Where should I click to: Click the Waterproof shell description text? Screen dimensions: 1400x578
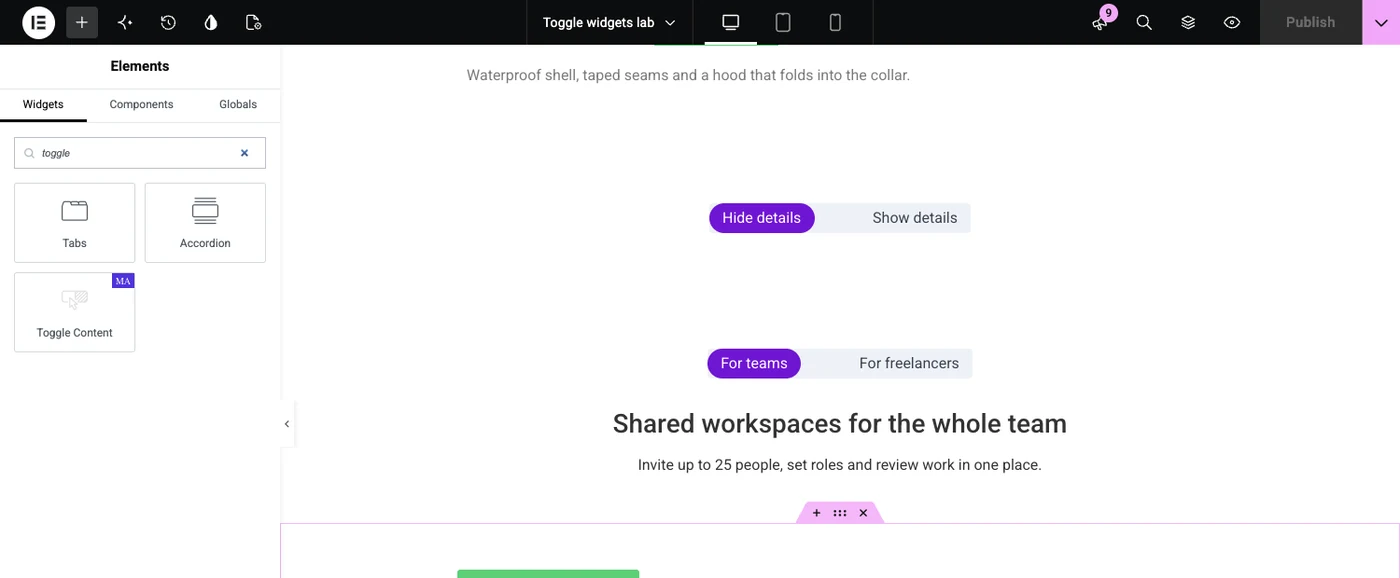coord(688,75)
